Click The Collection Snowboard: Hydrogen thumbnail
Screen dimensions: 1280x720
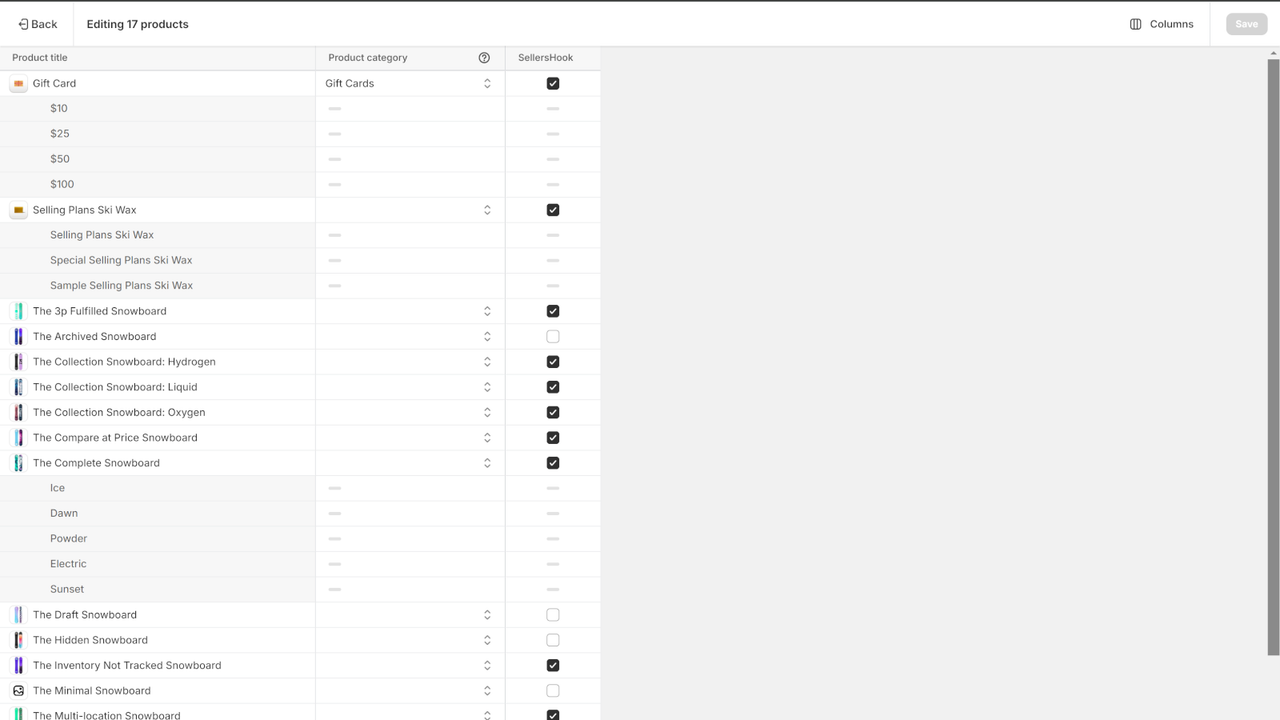pyautogui.click(x=18, y=362)
